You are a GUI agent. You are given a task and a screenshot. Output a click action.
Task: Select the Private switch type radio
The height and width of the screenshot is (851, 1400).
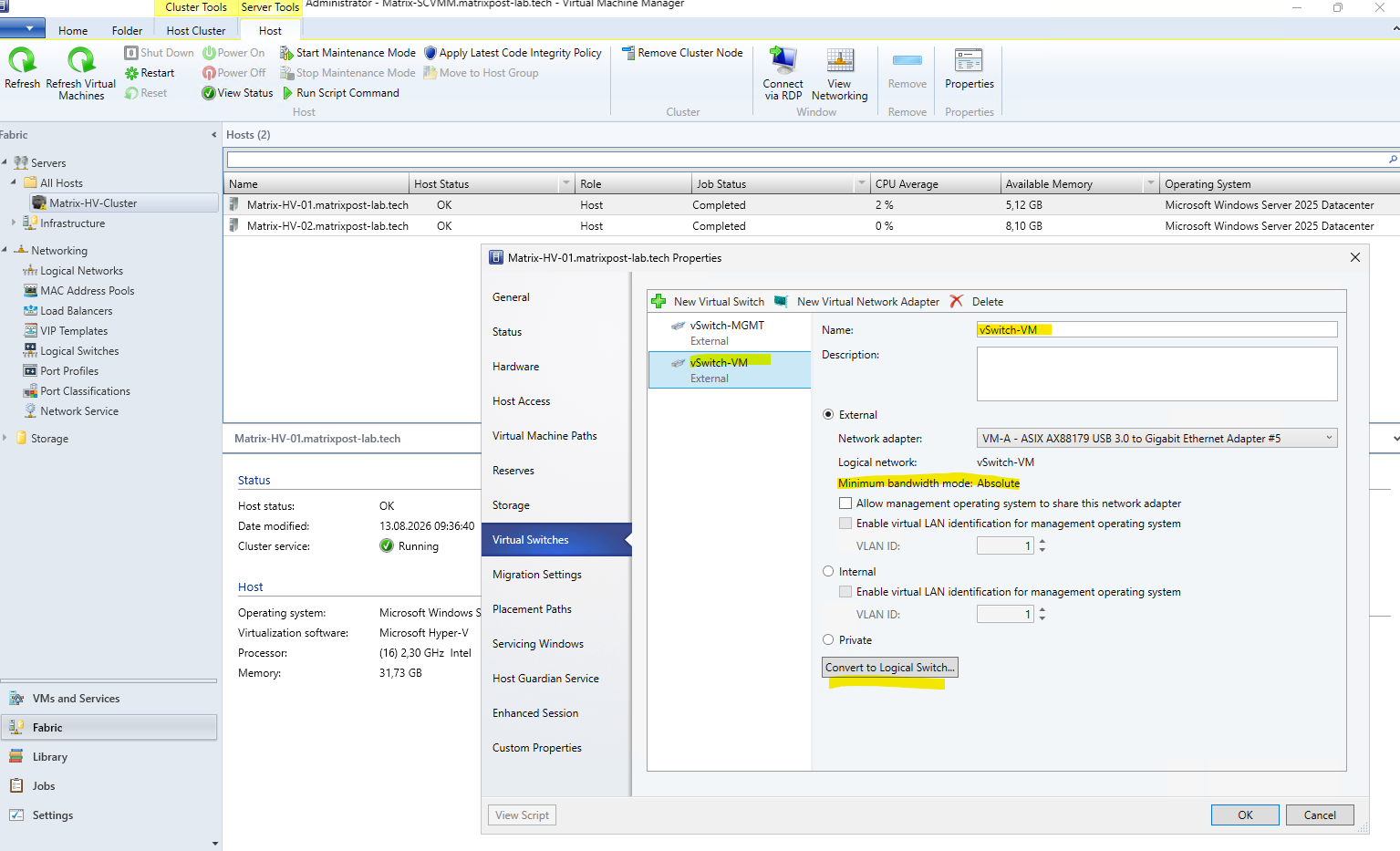pos(828,639)
